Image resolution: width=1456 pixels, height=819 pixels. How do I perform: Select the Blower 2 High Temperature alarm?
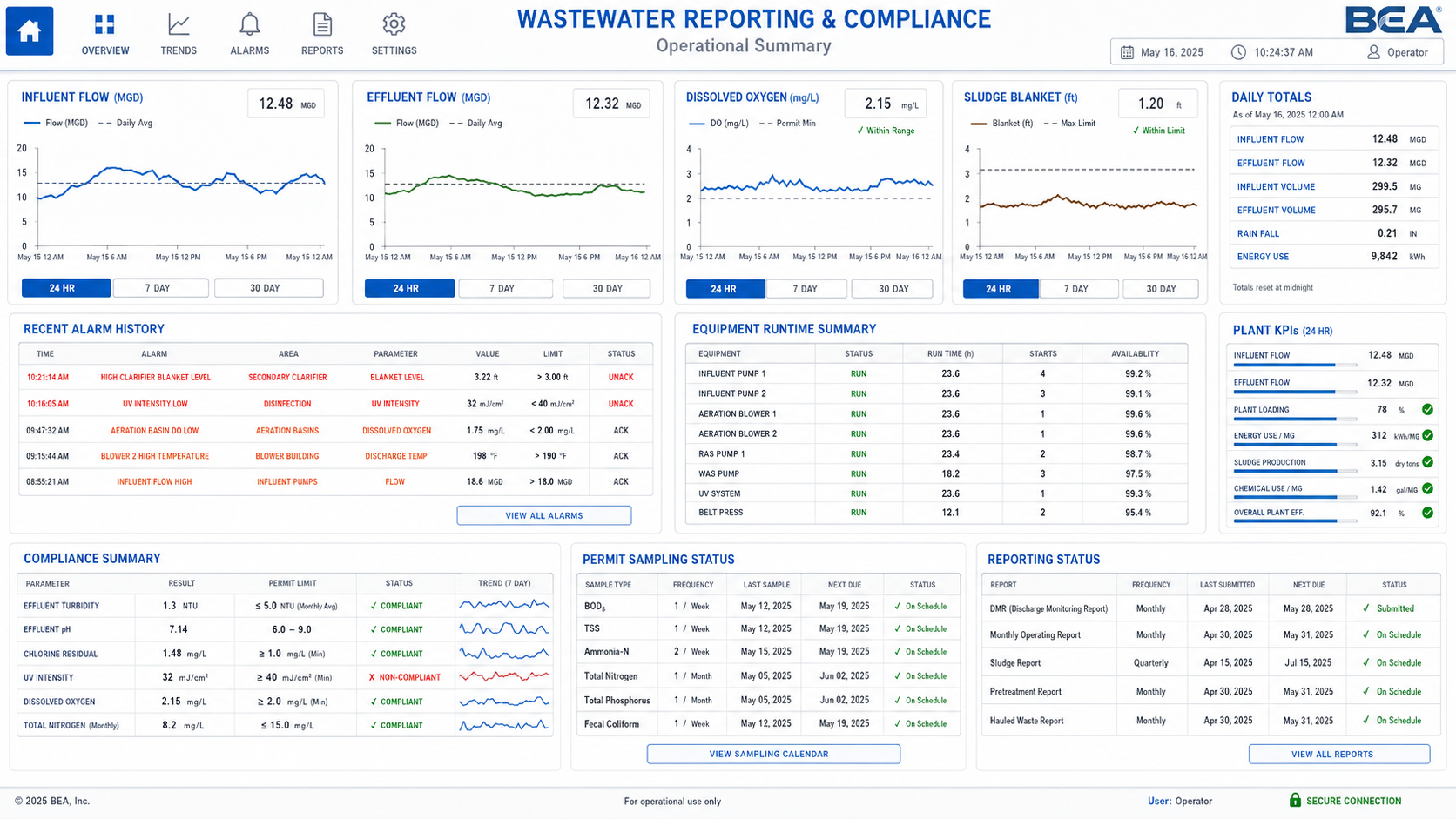[335, 456]
